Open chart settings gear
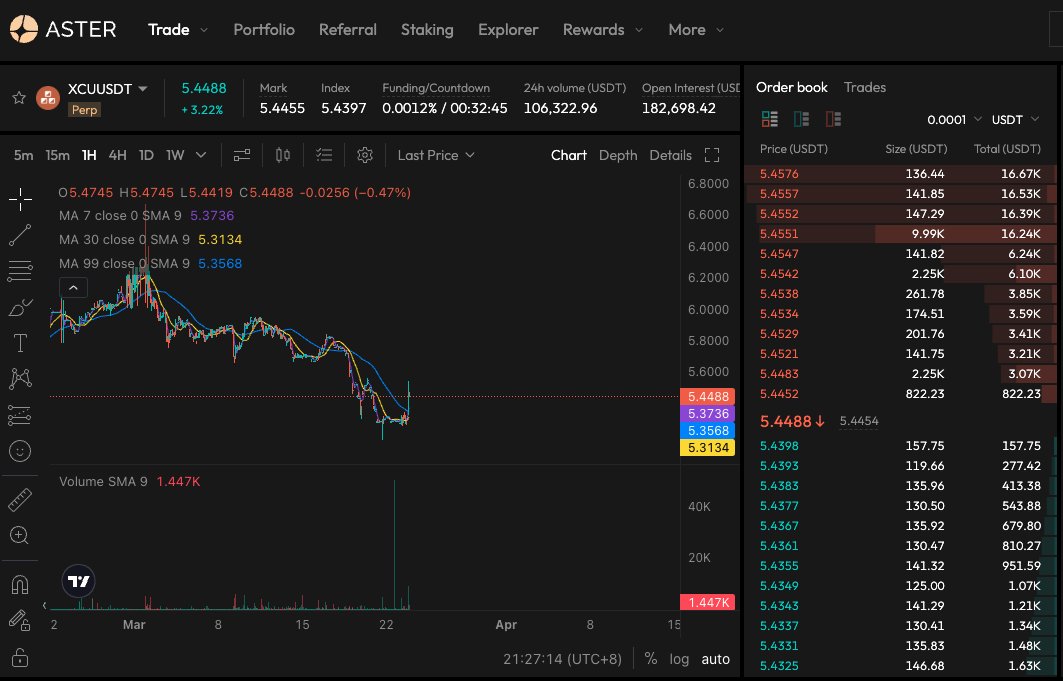The image size is (1063, 681). [365, 155]
